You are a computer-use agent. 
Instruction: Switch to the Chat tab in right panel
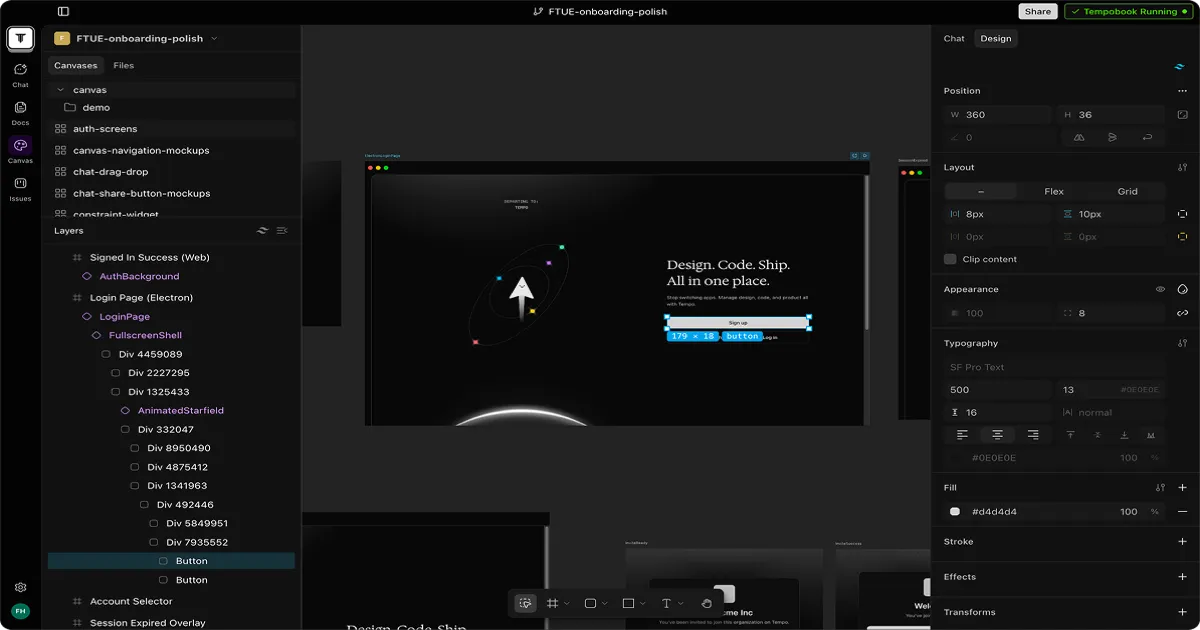(954, 39)
